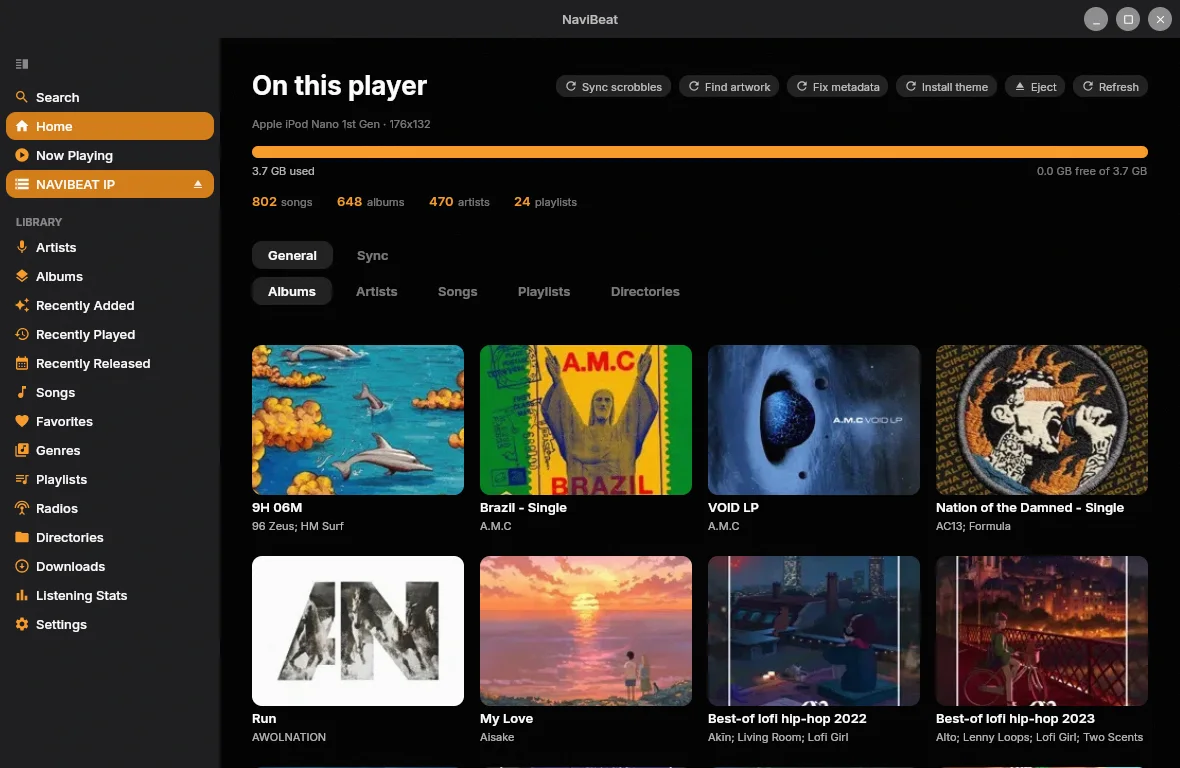The width and height of the screenshot is (1180, 768).
Task: Click the Recently Played clock icon
Action: 22,334
